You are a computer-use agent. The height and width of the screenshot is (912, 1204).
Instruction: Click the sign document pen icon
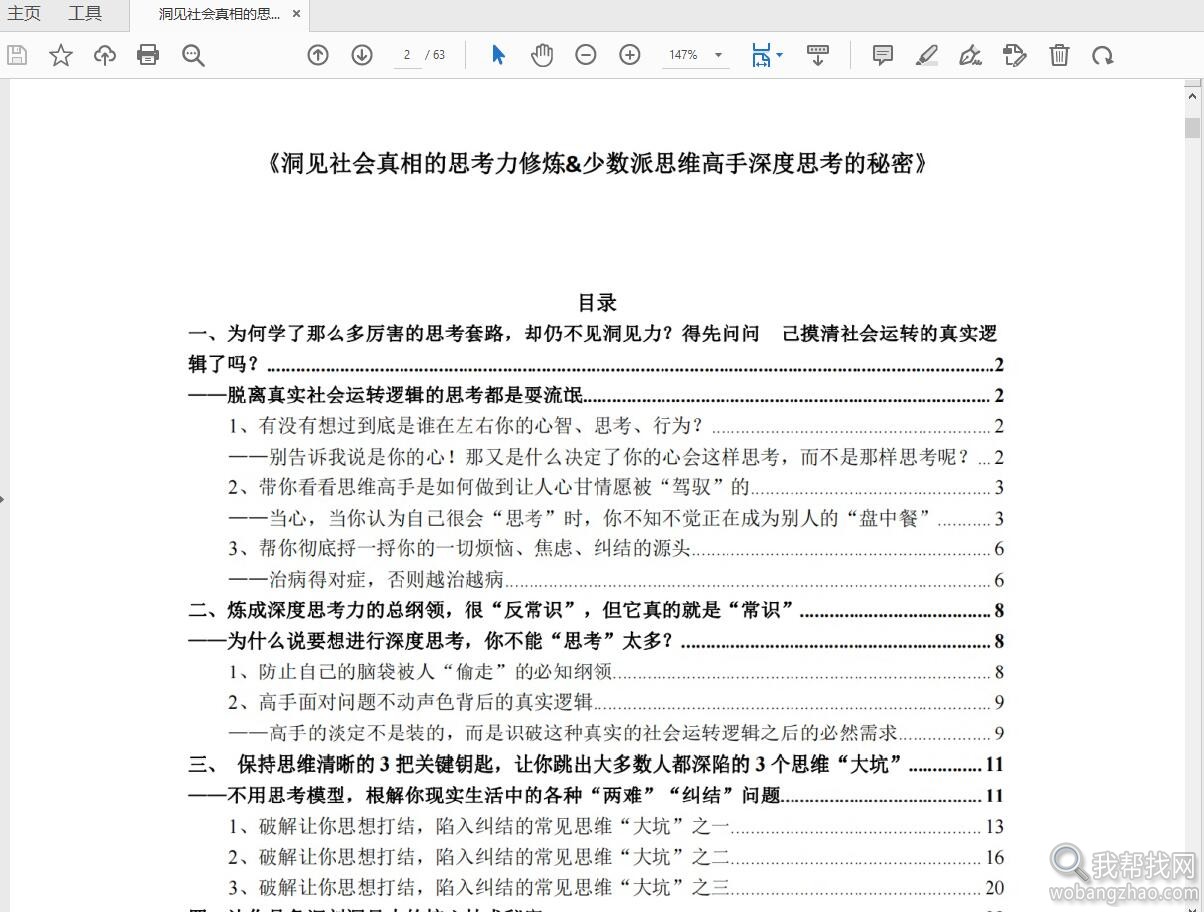tap(970, 55)
